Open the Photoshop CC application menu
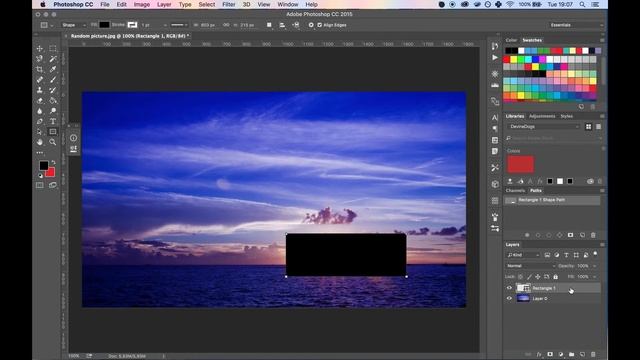The image size is (640, 360). point(73,4)
